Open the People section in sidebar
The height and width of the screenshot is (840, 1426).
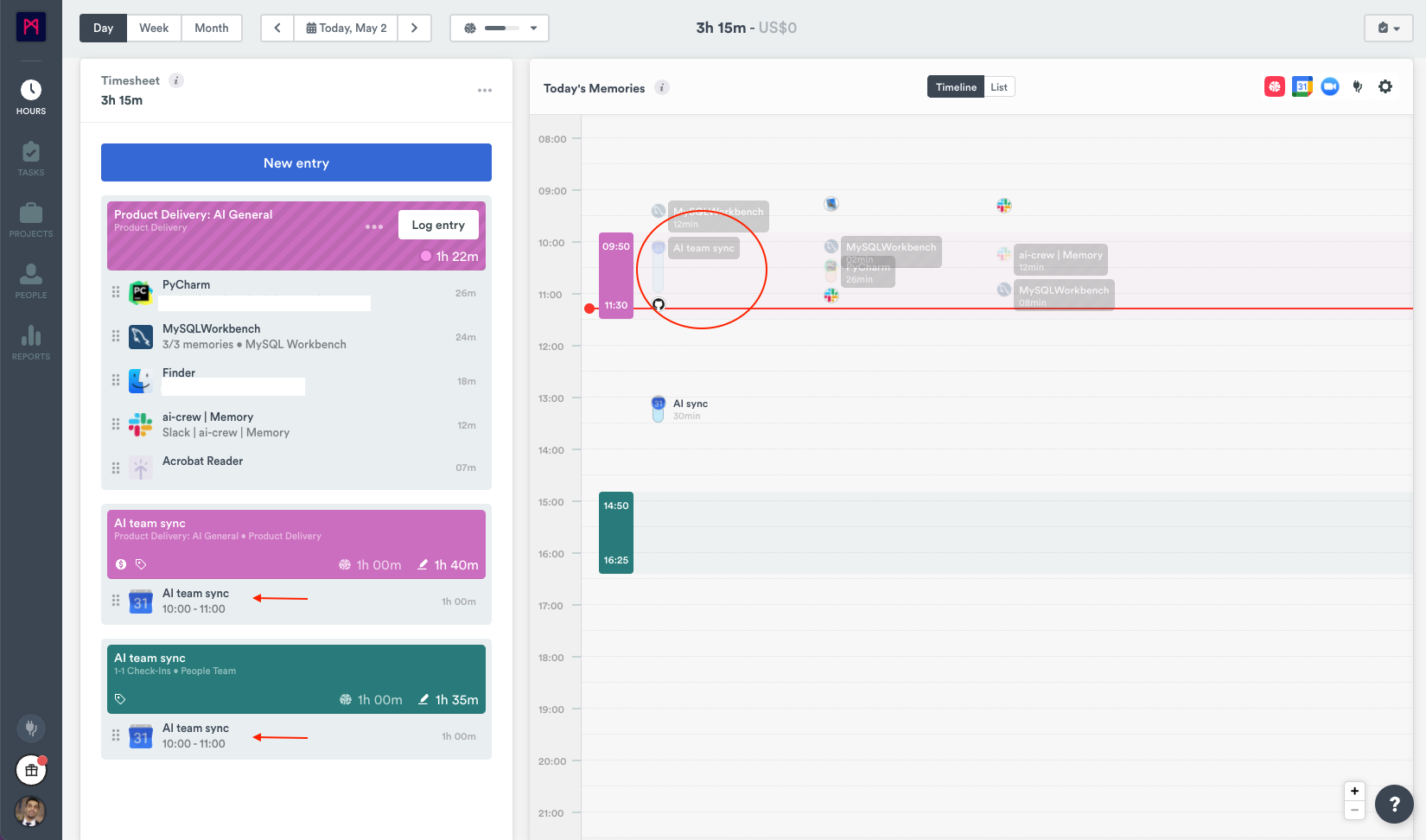point(31,281)
